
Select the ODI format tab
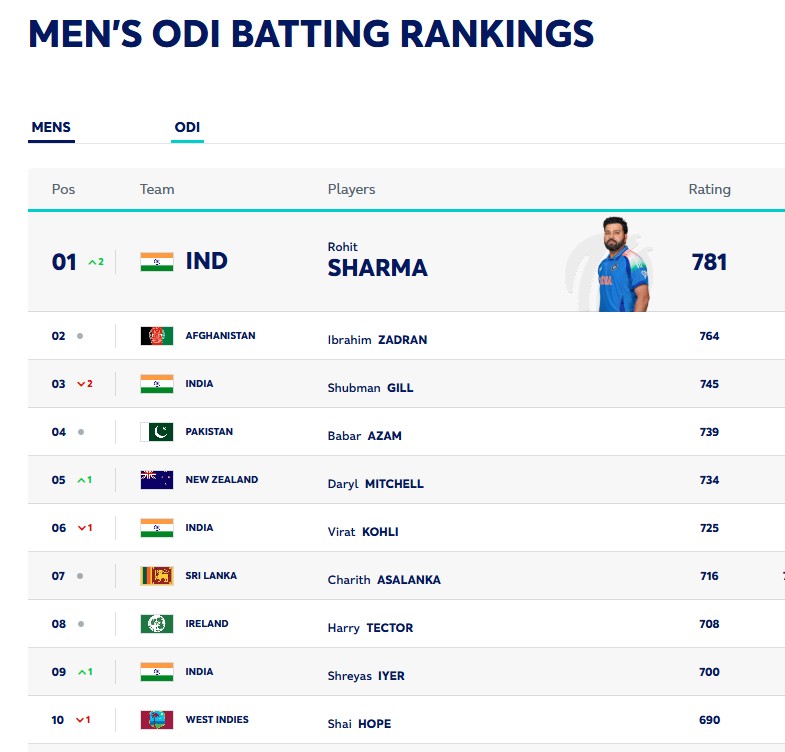(187, 128)
